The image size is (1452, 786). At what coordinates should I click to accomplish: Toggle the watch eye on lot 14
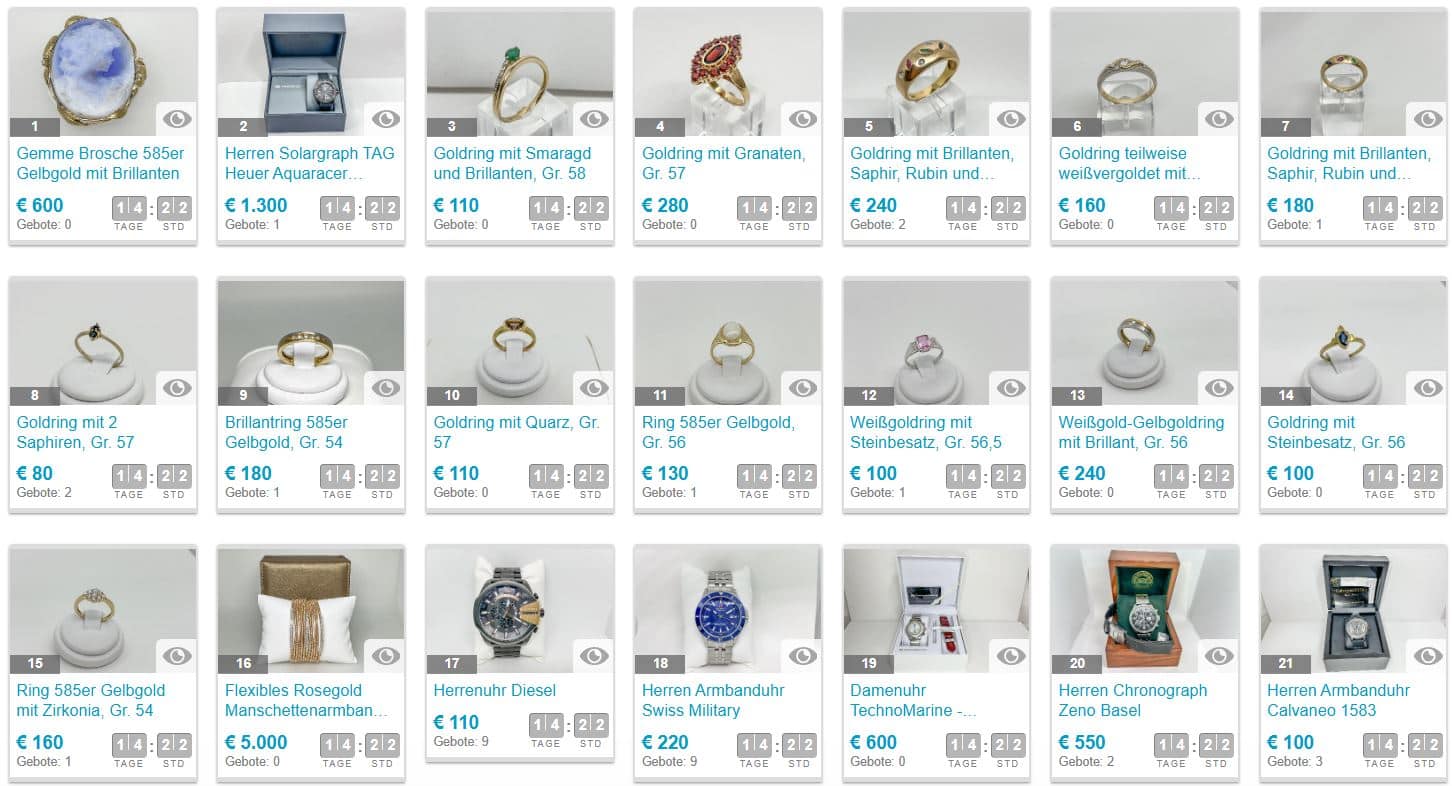pos(1427,388)
